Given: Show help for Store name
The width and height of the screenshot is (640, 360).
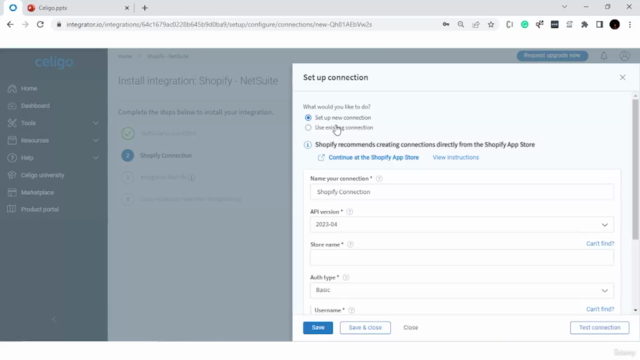Looking at the screenshot, I should point(350,244).
